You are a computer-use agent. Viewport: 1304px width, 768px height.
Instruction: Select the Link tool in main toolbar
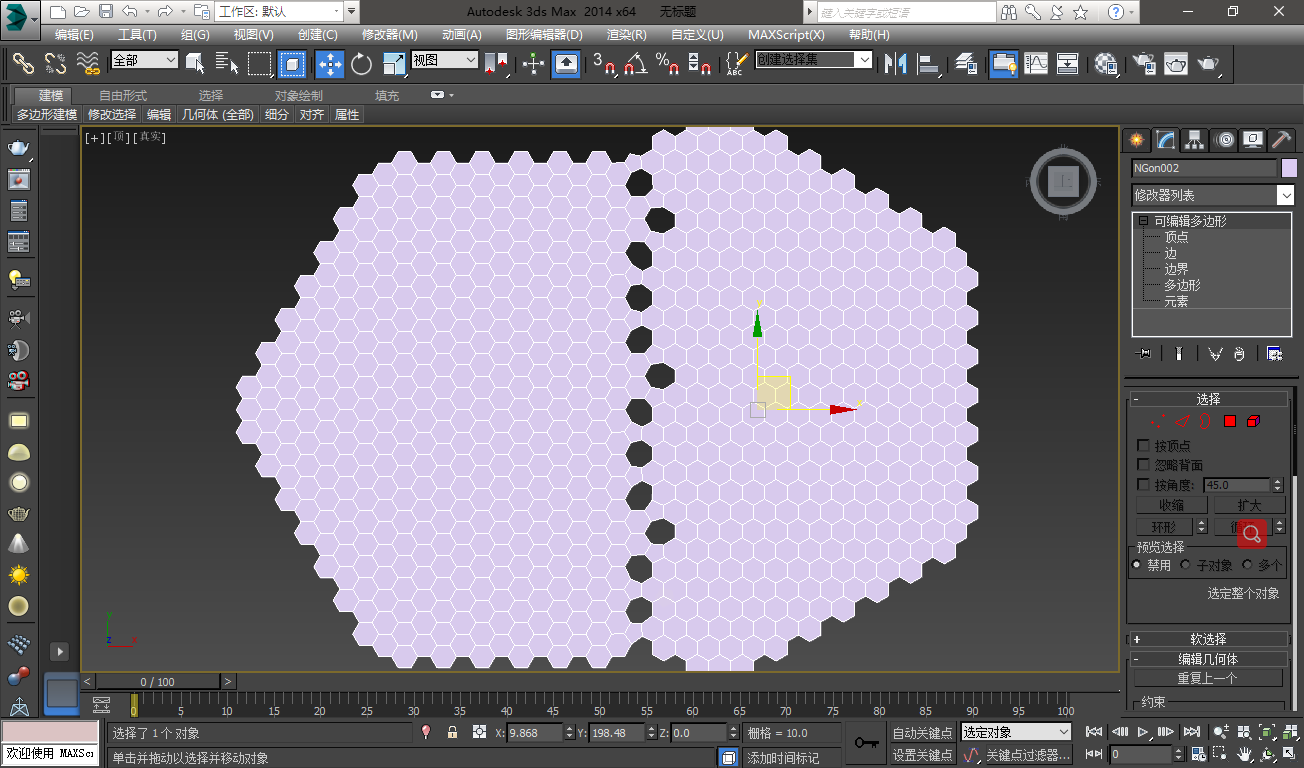coord(23,63)
